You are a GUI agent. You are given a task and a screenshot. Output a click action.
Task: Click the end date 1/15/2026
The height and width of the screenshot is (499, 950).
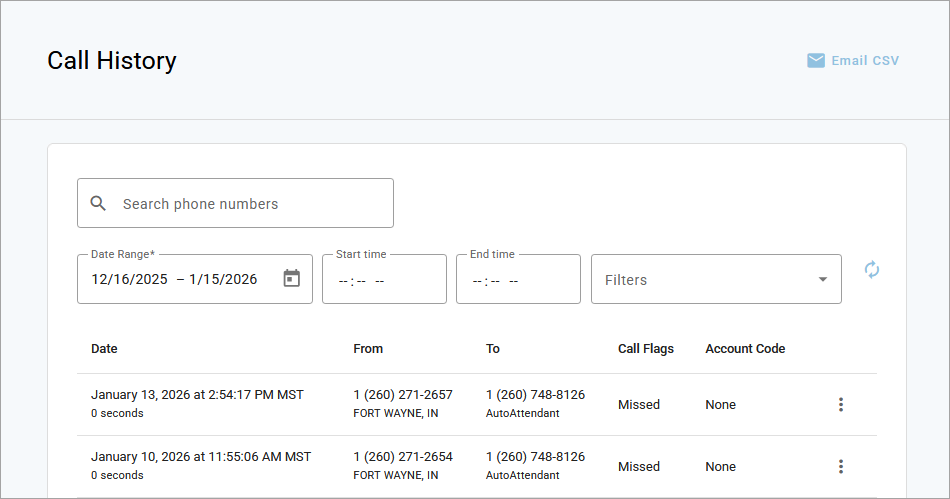(x=223, y=279)
